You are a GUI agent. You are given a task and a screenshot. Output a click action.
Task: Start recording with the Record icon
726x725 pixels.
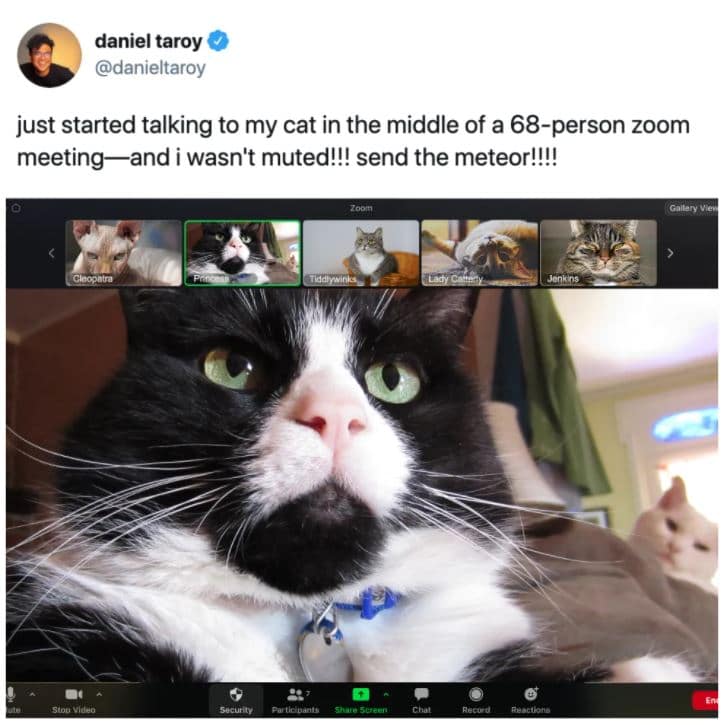pyautogui.click(x=476, y=694)
